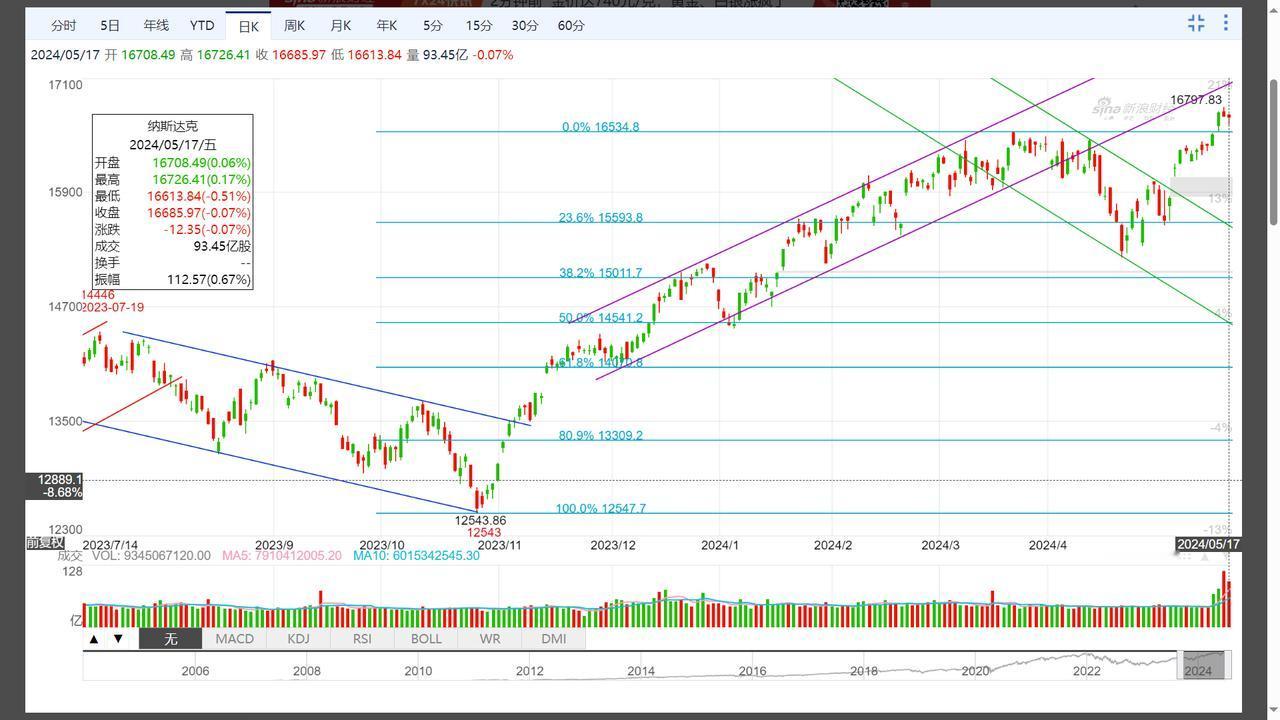Click the 17100 y-axis price label
The width and height of the screenshot is (1280, 720).
coord(66,85)
